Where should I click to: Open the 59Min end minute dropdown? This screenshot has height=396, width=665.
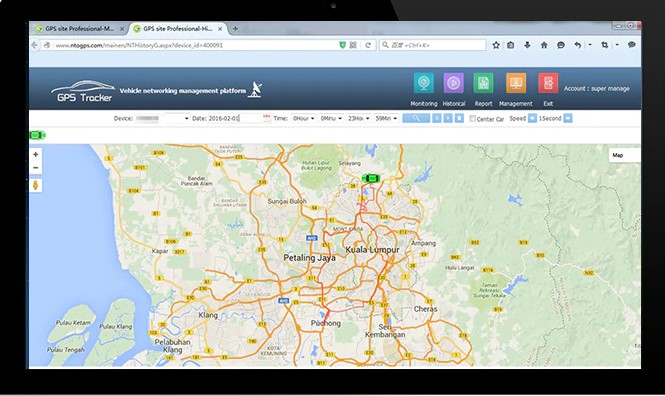(x=386, y=118)
